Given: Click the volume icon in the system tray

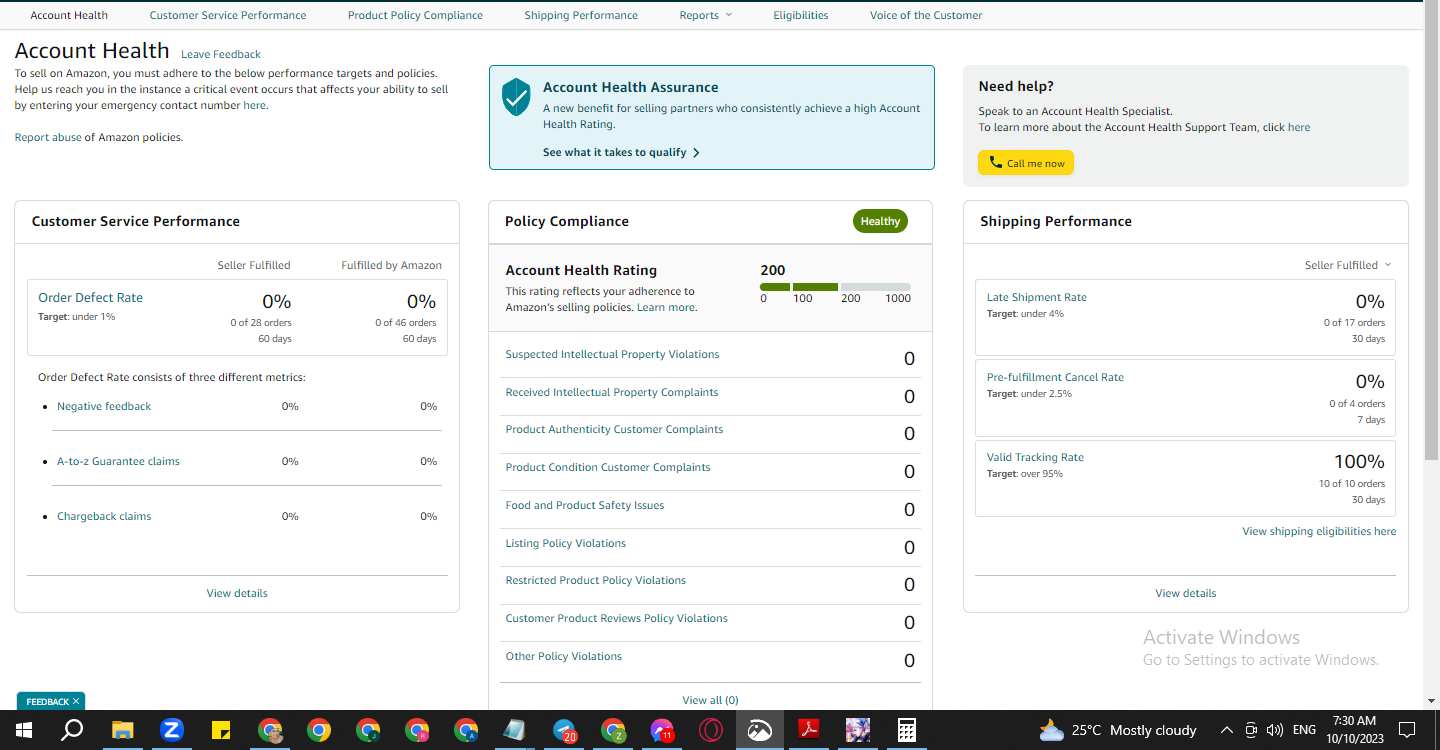Looking at the screenshot, I should (x=1274, y=730).
